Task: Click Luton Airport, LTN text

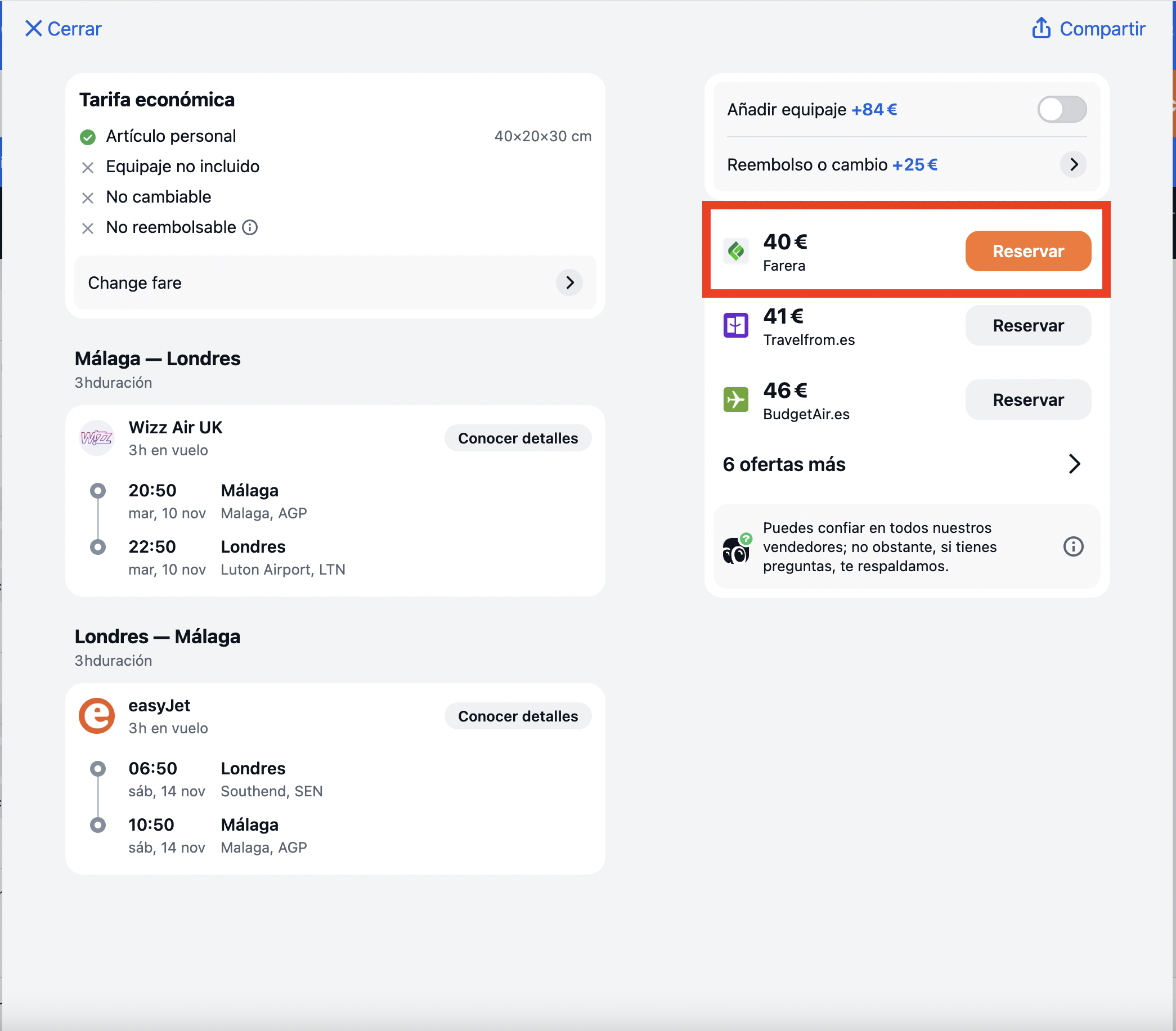Action: 283,570
